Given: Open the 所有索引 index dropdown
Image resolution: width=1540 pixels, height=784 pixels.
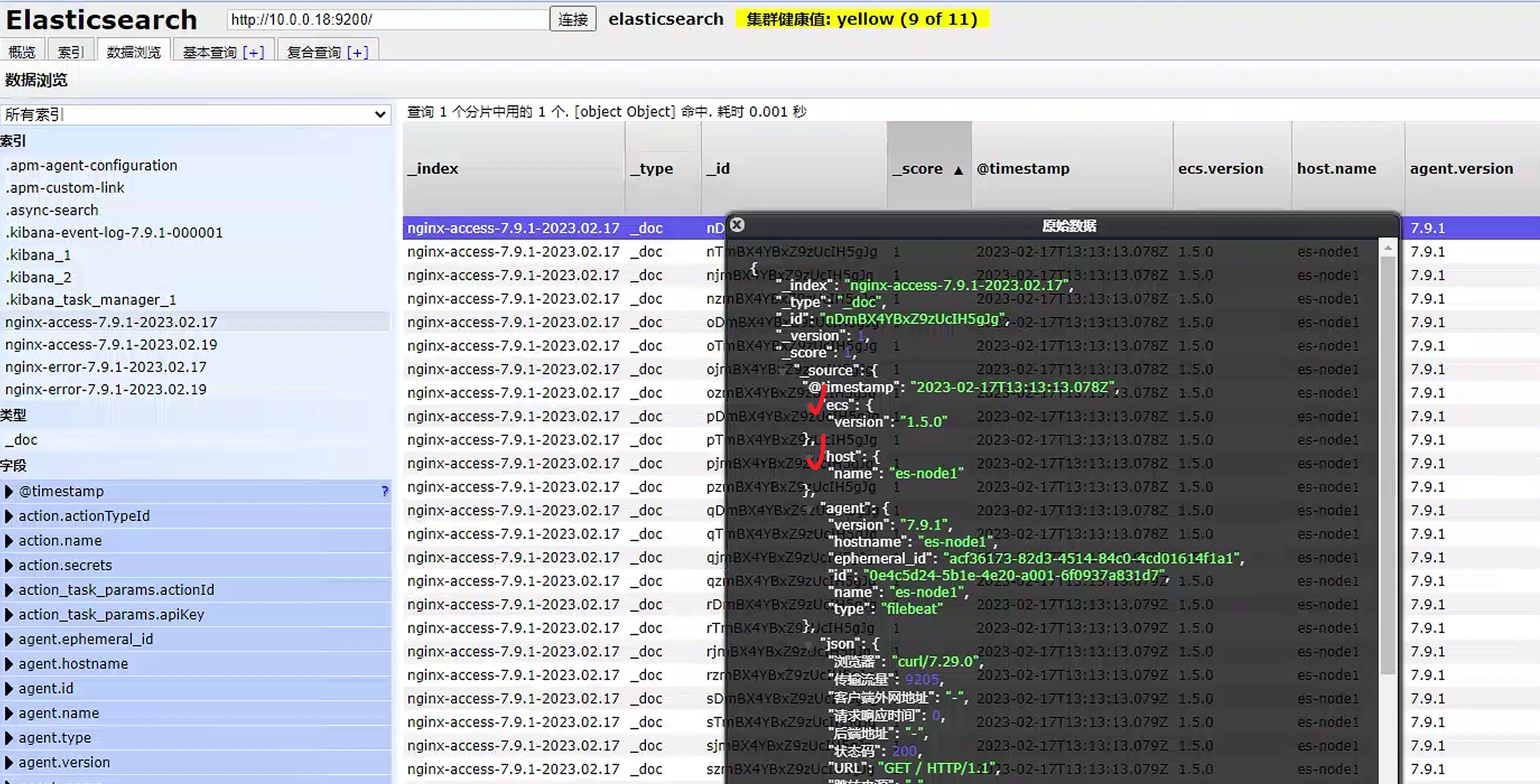Looking at the screenshot, I should (196, 114).
